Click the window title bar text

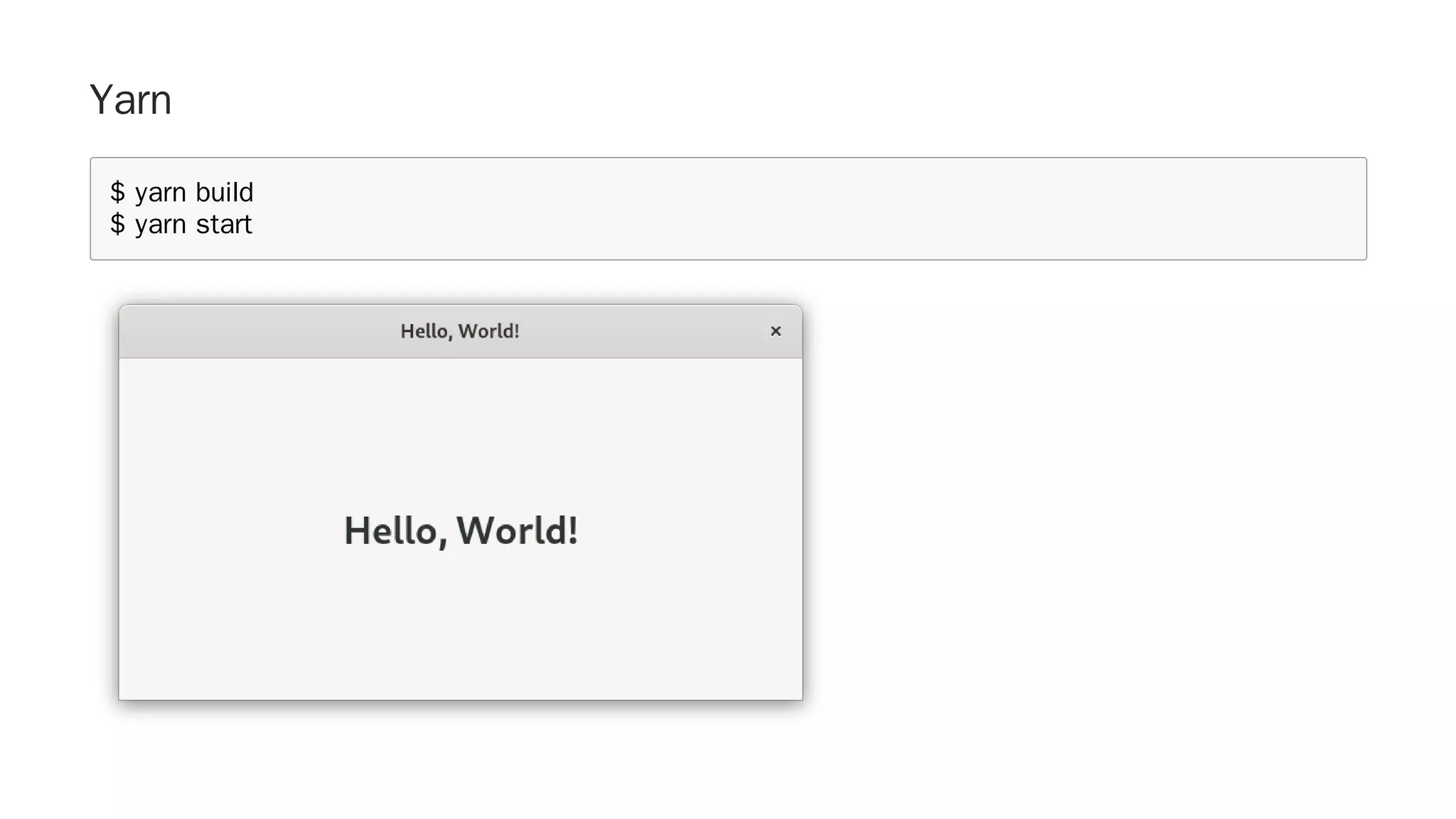click(459, 331)
